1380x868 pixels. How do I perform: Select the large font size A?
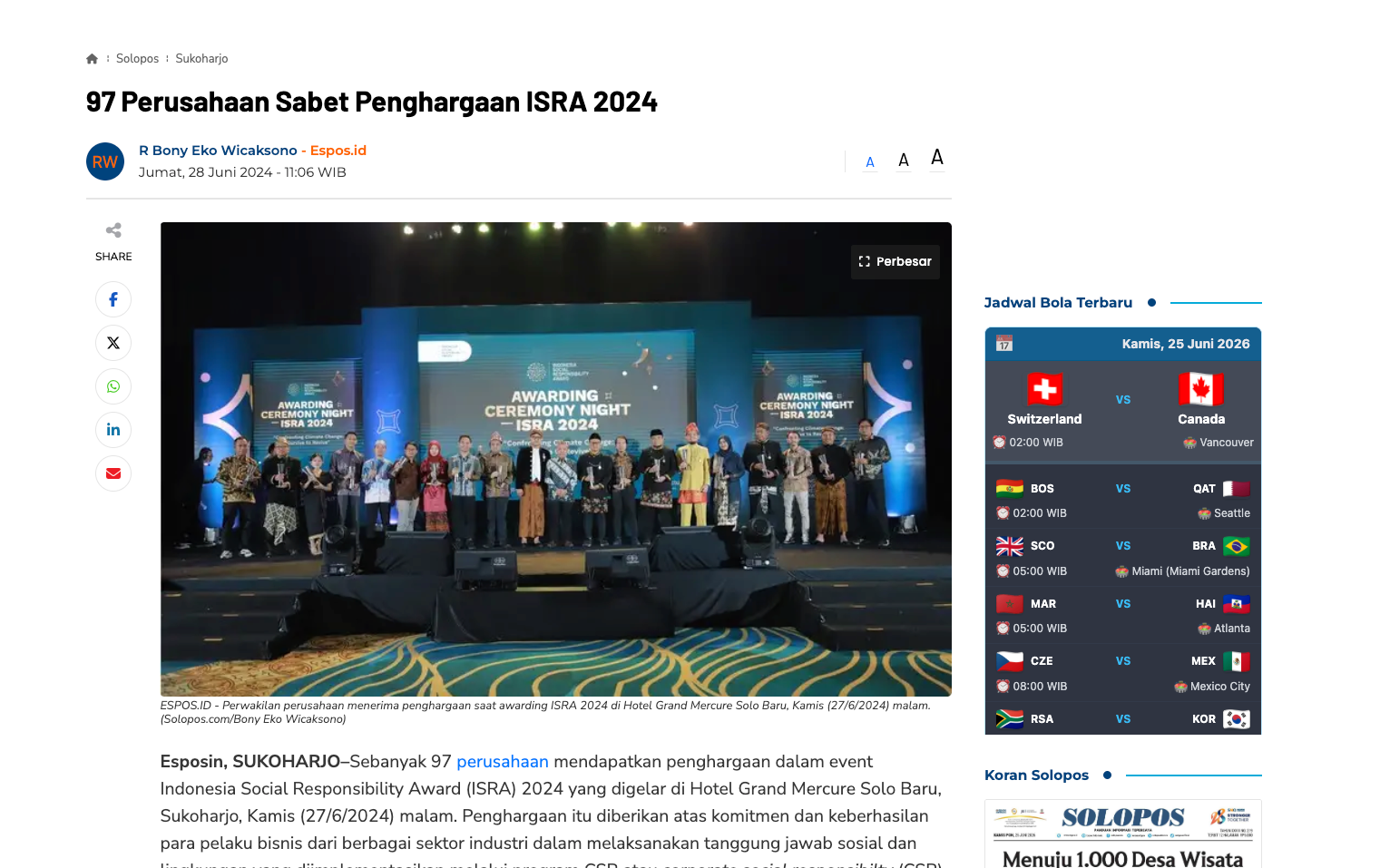(x=937, y=158)
